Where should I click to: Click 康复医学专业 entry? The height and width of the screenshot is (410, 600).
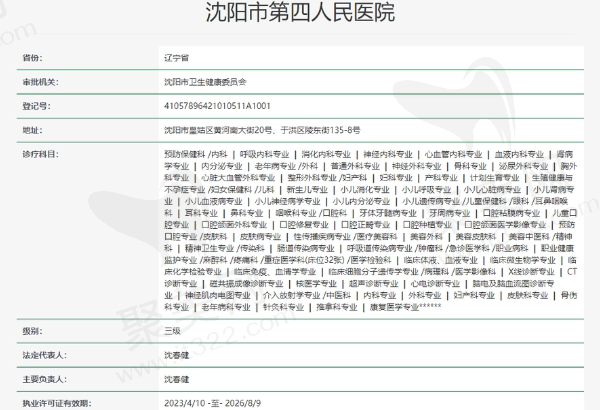tap(395, 307)
